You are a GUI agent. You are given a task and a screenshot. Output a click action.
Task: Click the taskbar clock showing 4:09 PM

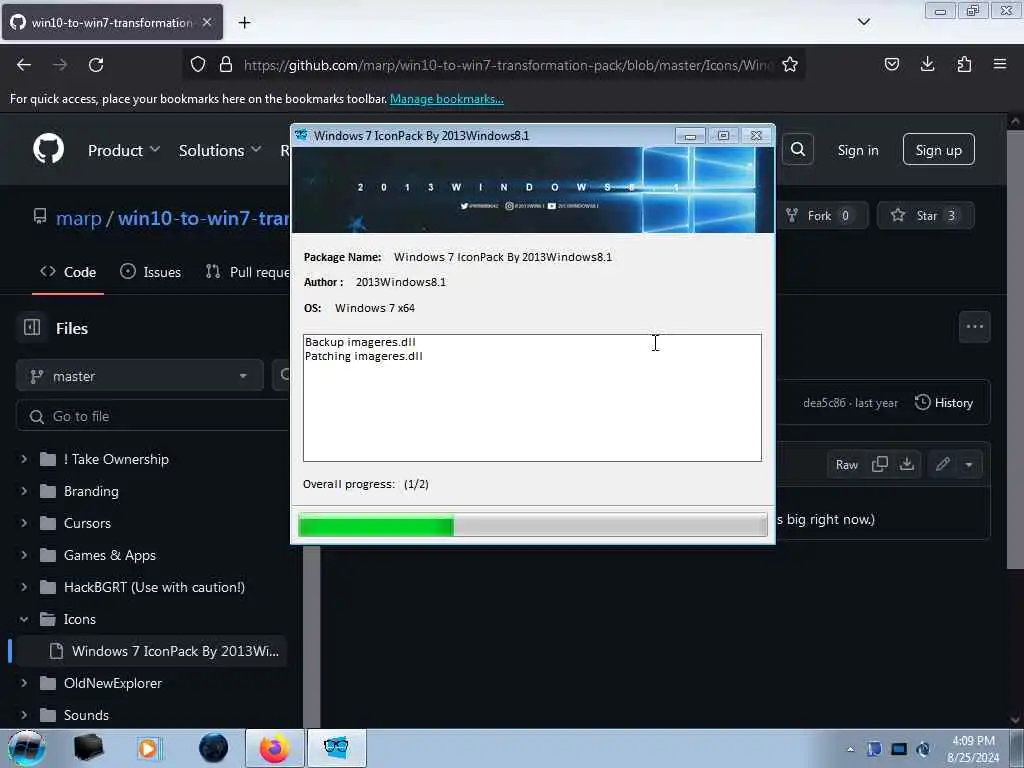[973, 749]
